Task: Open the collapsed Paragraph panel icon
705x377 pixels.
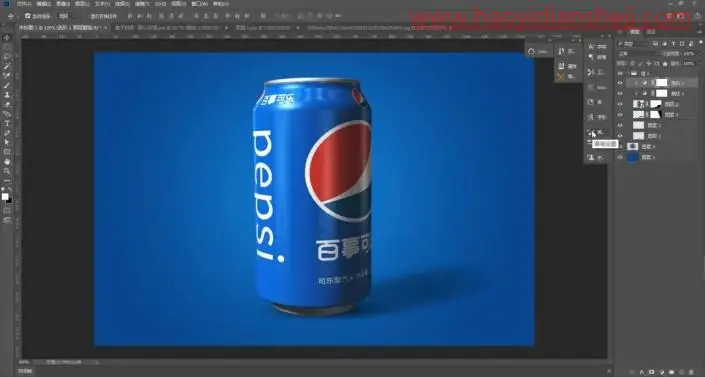Action: (x=592, y=57)
